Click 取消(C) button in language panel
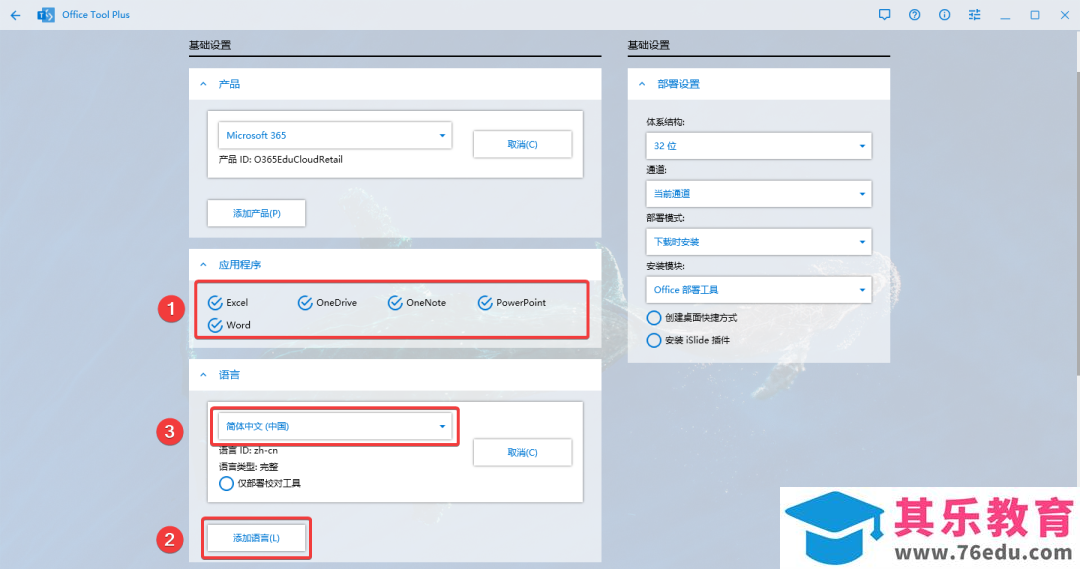Image resolution: width=1080 pixels, height=569 pixels. 522,452
